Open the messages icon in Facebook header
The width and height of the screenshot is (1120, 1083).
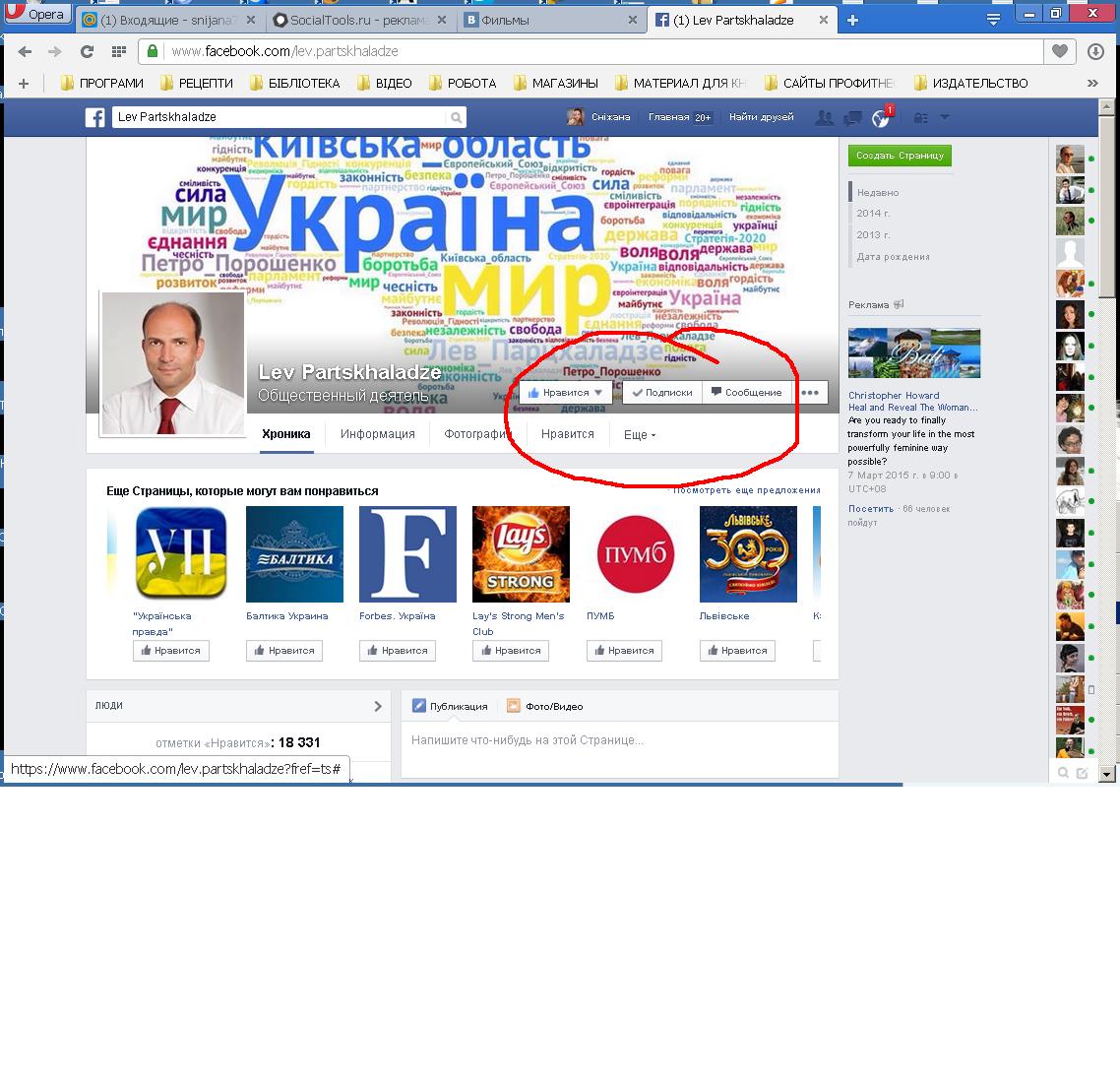(853, 118)
